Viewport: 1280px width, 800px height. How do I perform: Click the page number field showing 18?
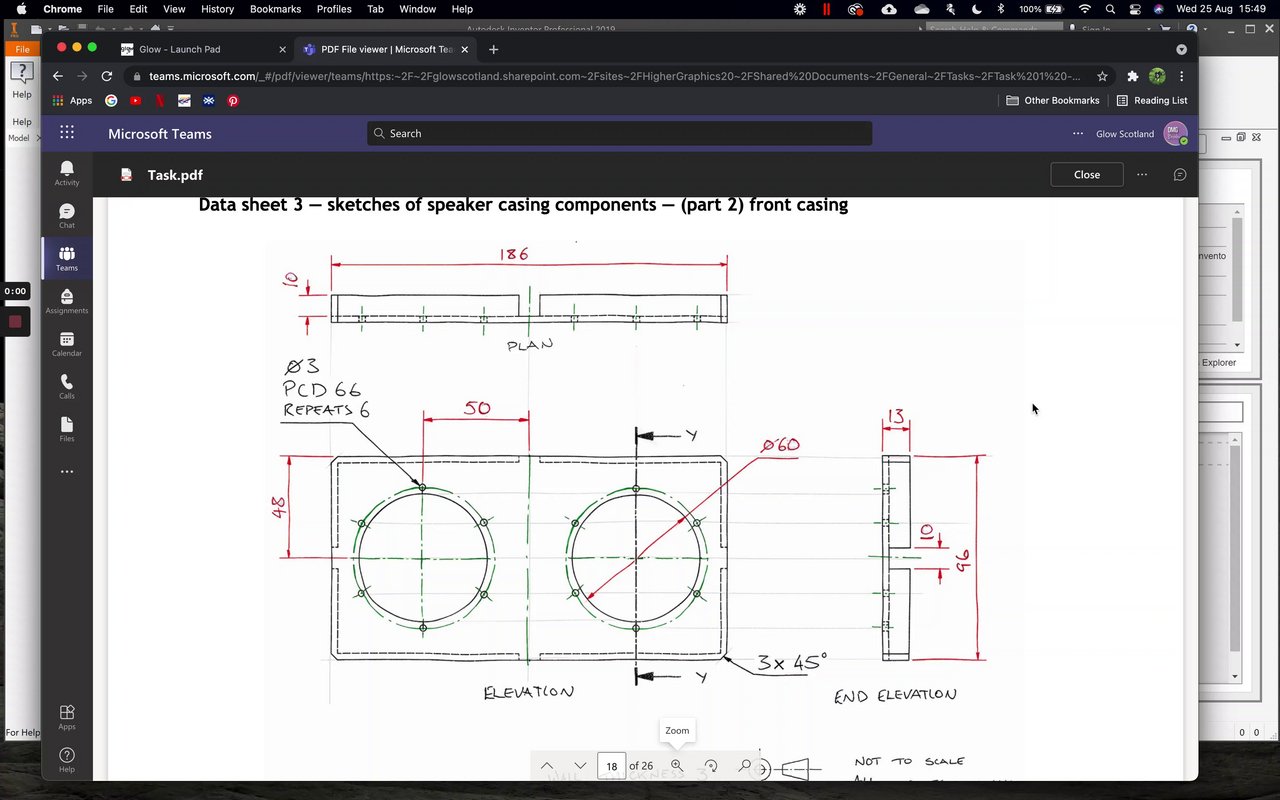pos(611,766)
